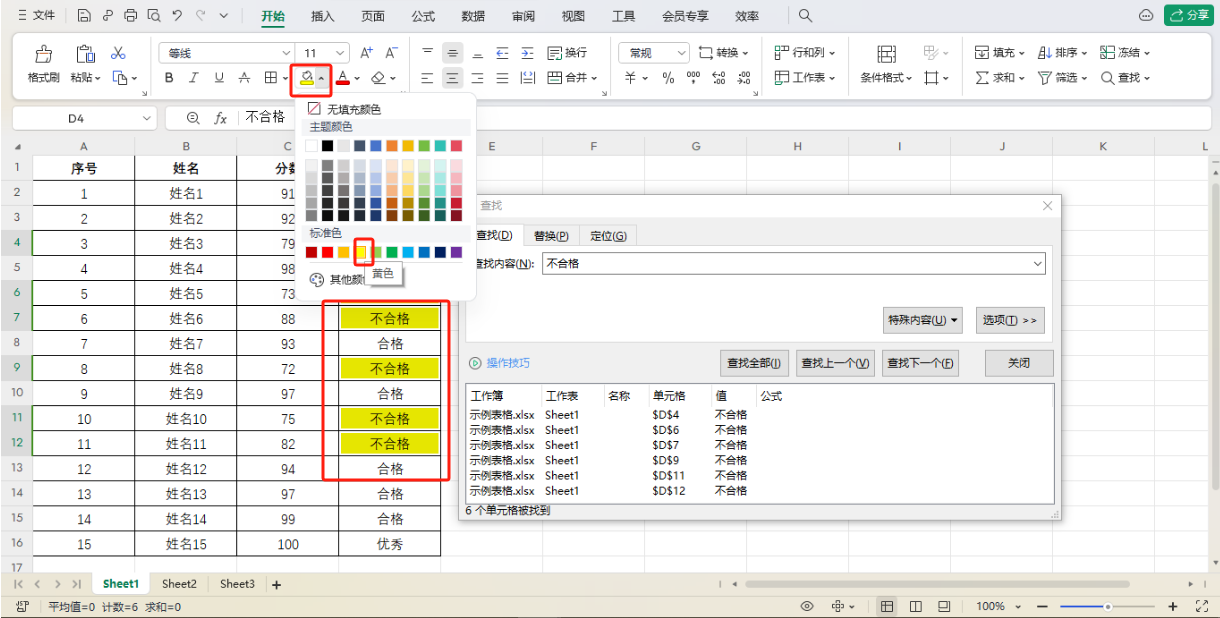Pick the purple standard color swatch
This screenshot has width=1220, height=618.
pyautogui.click(x=457, y=252)
